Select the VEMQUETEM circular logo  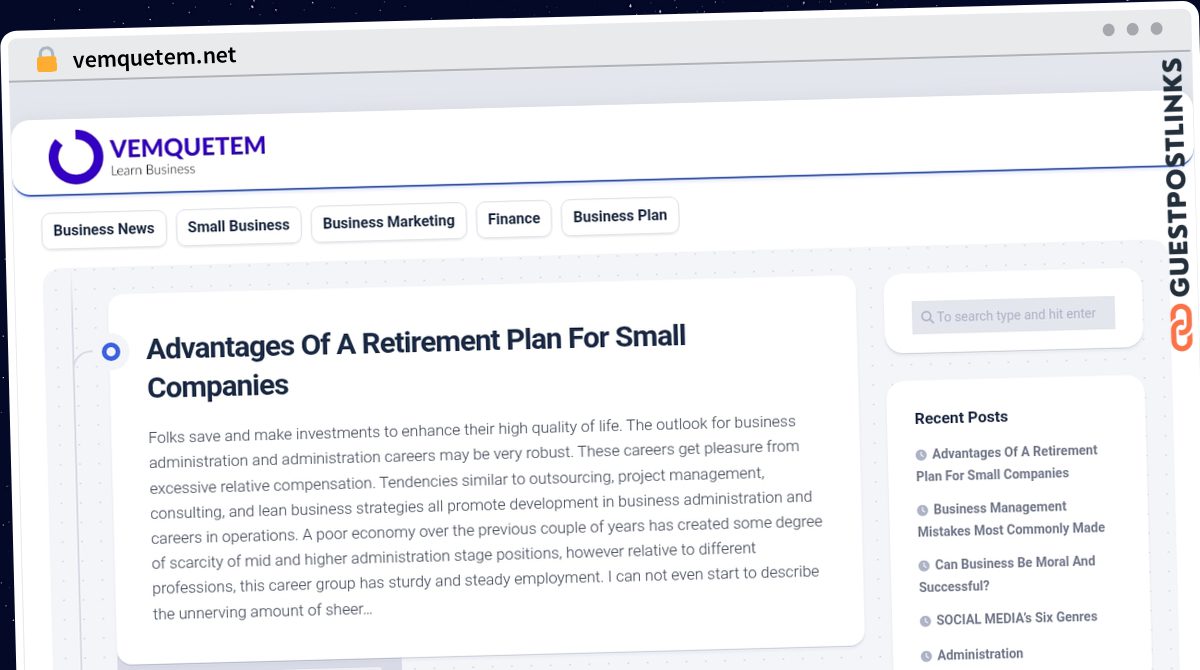click(75, 156)
